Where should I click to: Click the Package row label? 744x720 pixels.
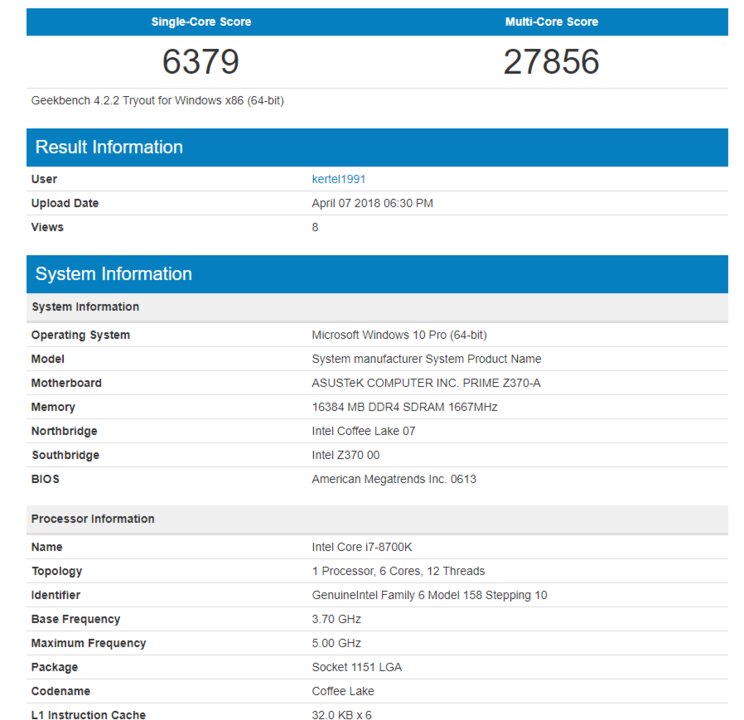click(55, 667)
